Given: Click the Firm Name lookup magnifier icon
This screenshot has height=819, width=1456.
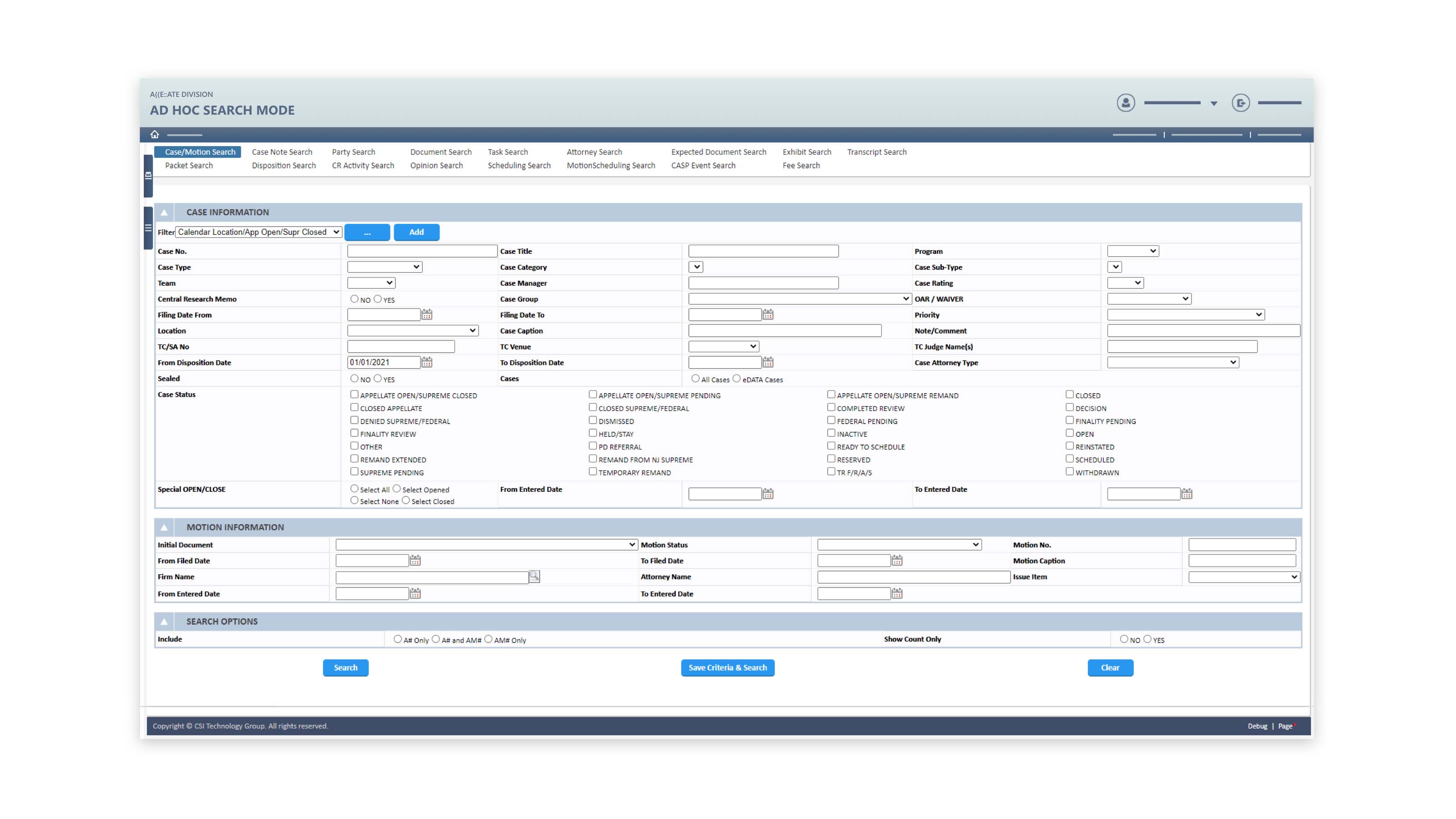Looking at the screenshot, I should [534, 576].
